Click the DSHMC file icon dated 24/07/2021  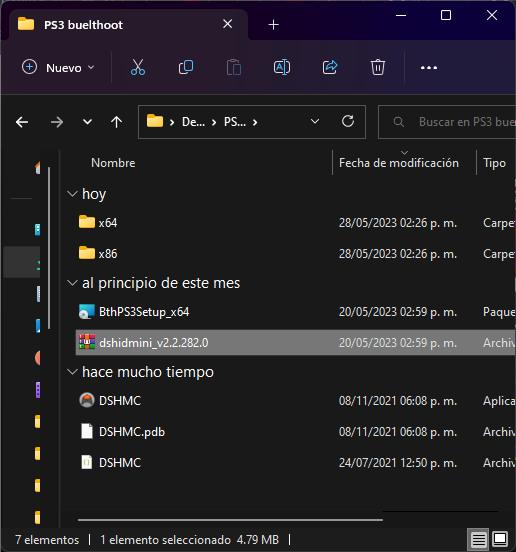87,462
